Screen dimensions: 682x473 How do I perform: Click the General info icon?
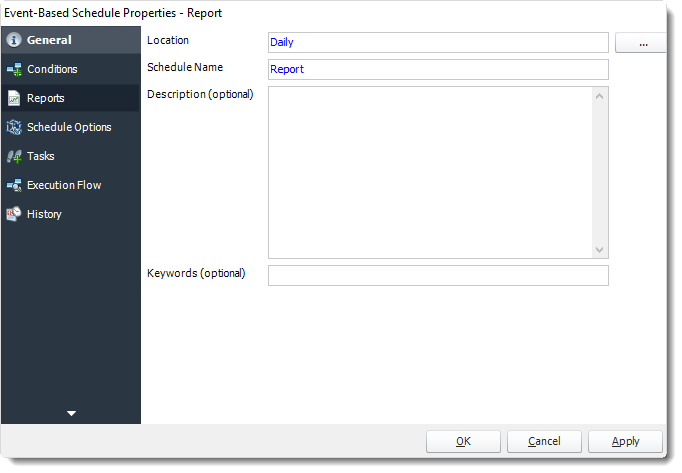(14, 40)
